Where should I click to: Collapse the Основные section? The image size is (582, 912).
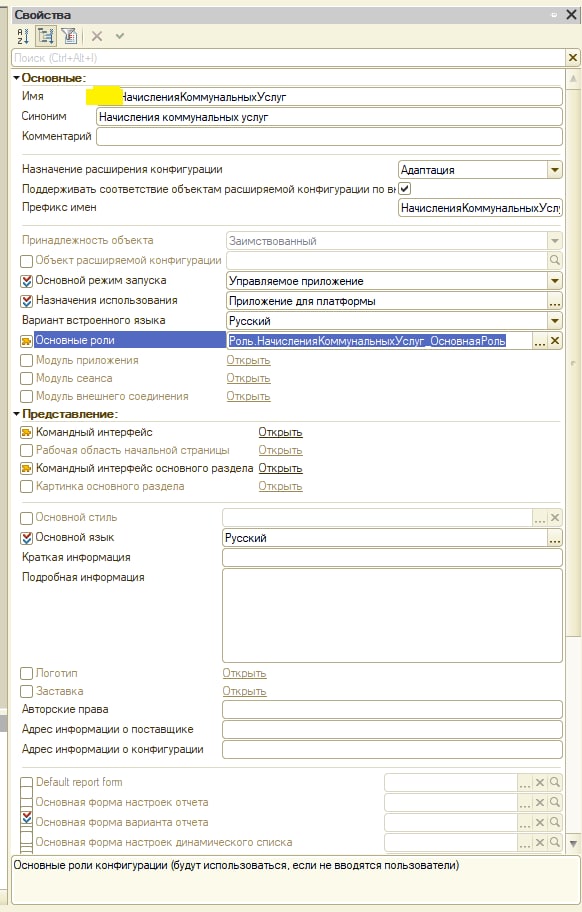[16, 78]
